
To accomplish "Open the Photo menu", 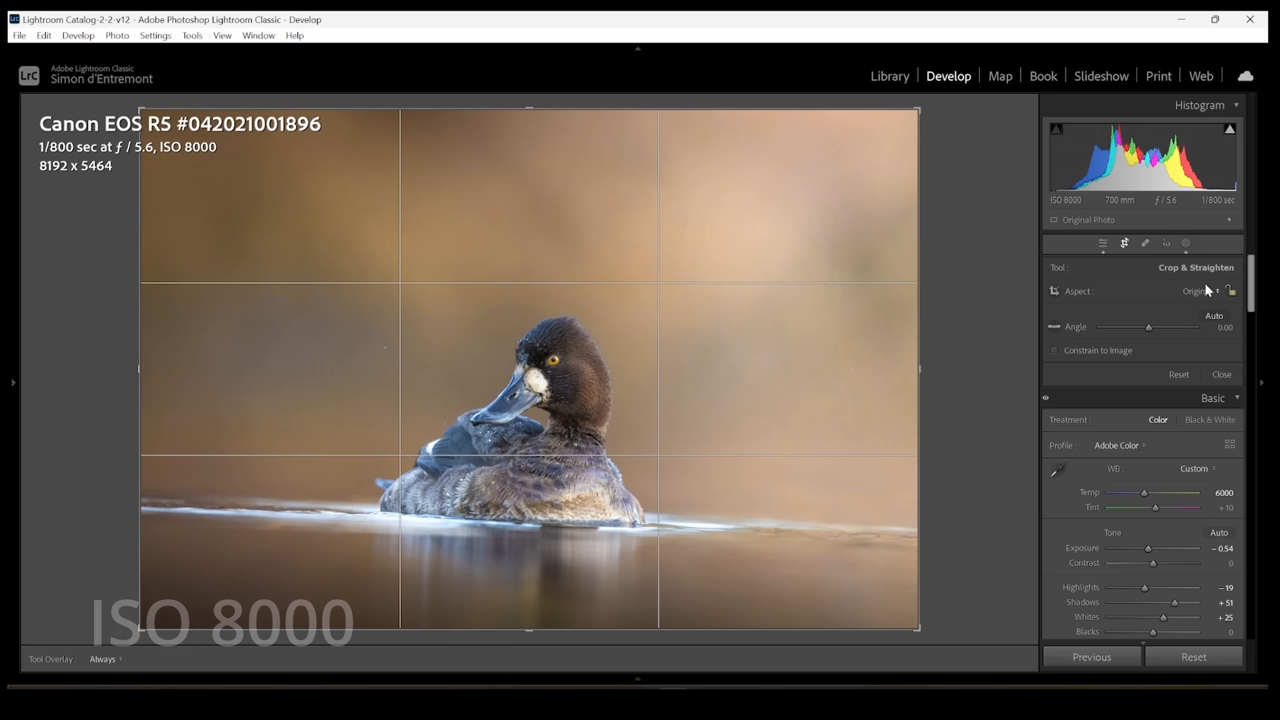I will tap(117, 35).
